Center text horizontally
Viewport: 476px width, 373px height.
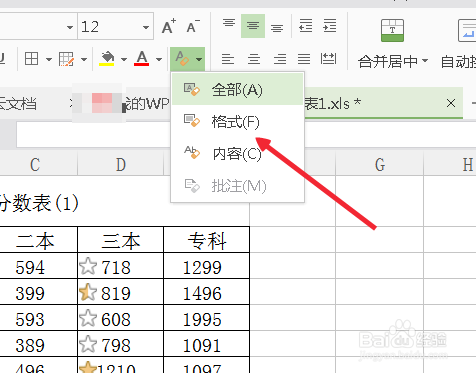pos(254,59)
